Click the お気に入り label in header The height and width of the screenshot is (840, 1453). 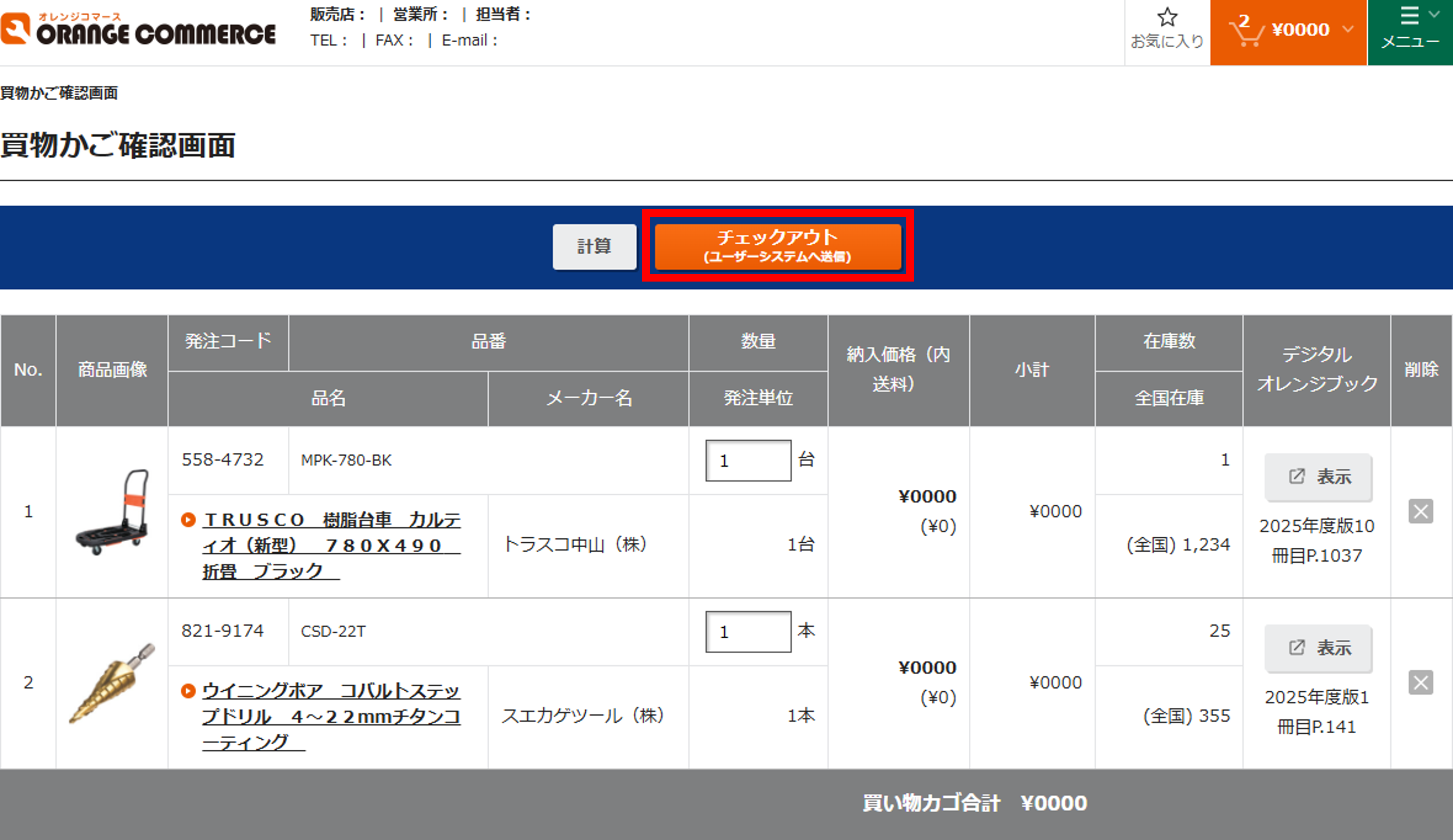tap(1167, 42)
